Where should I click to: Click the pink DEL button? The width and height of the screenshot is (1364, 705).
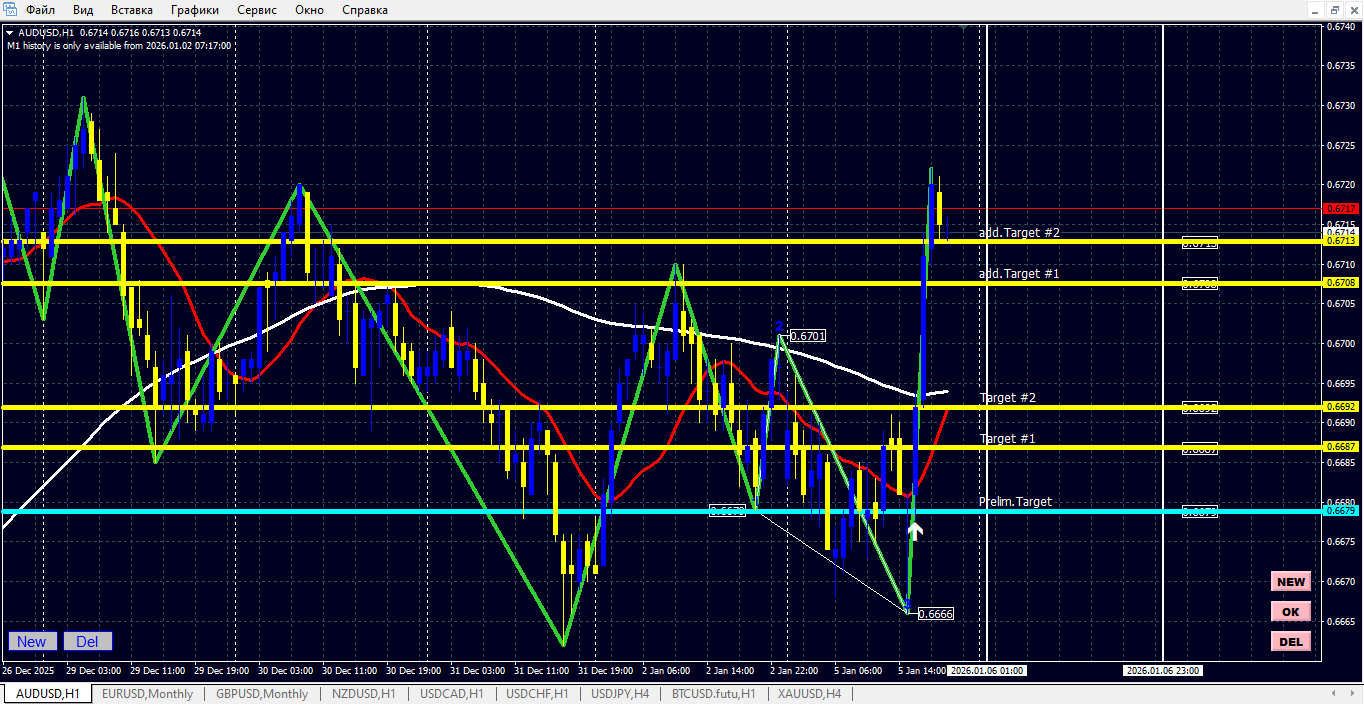click(1291, 641)
